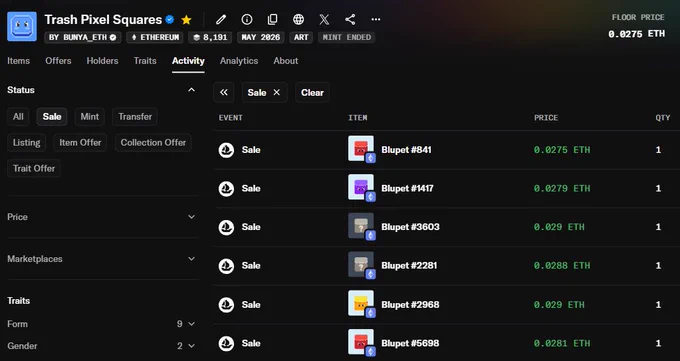Viewport: 680px width, 361px height.
Task: Switch to the Offers tab
Action: pyautogui.click(x=58, y=61)
